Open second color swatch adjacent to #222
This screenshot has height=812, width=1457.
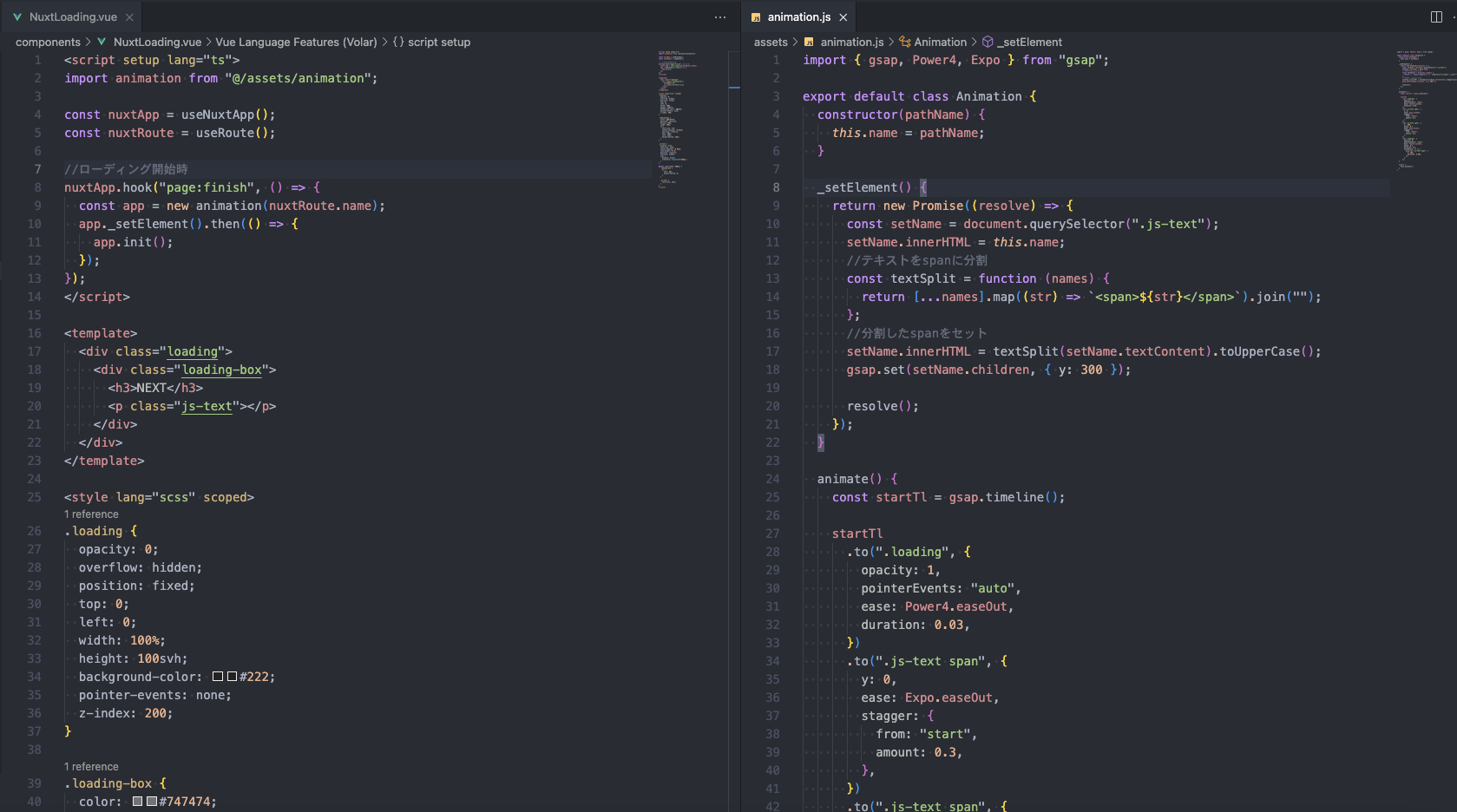point(232,677)
